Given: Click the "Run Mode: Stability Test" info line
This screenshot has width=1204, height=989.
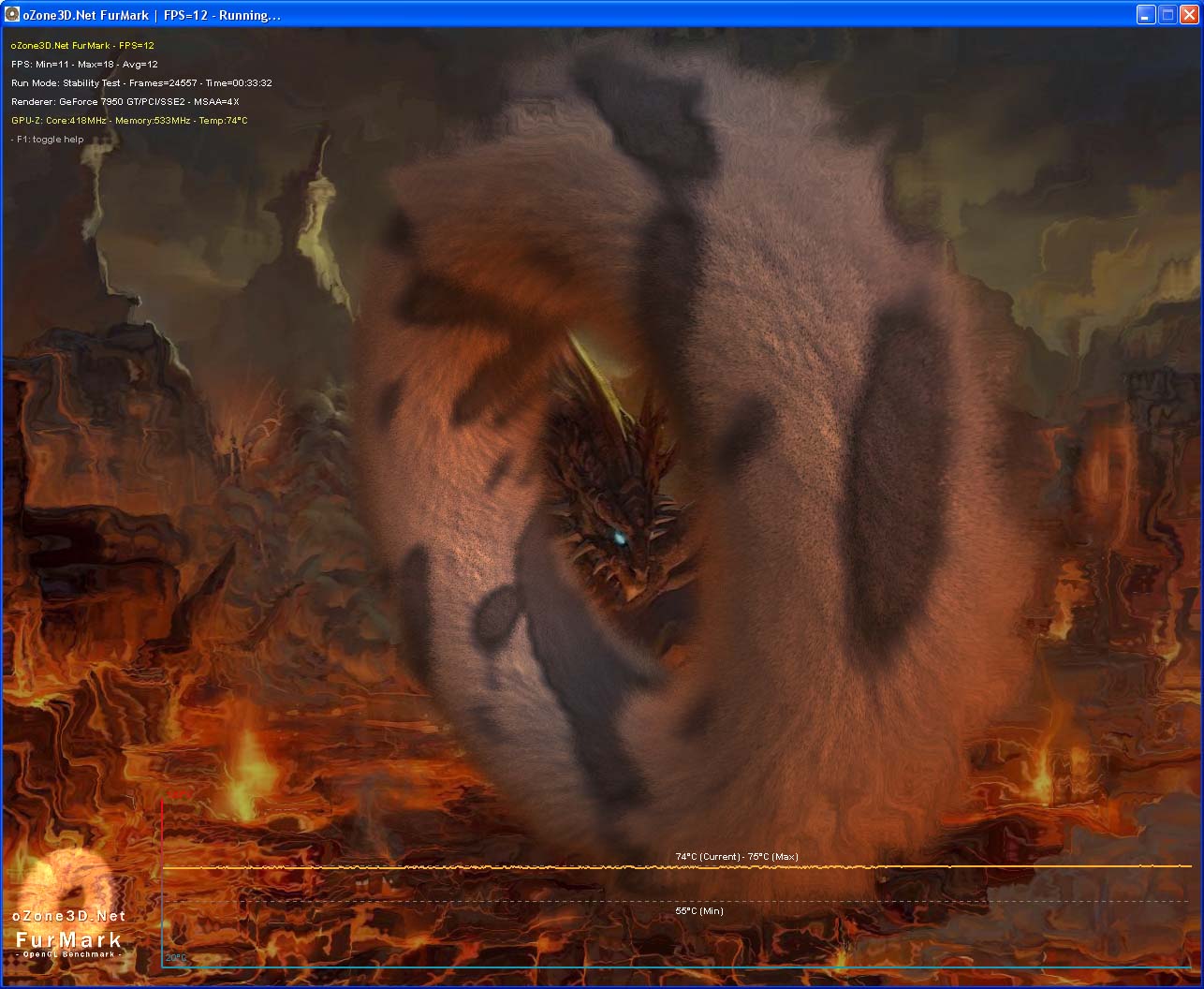Looking at the screenshot, I should (x=141, y=82).
